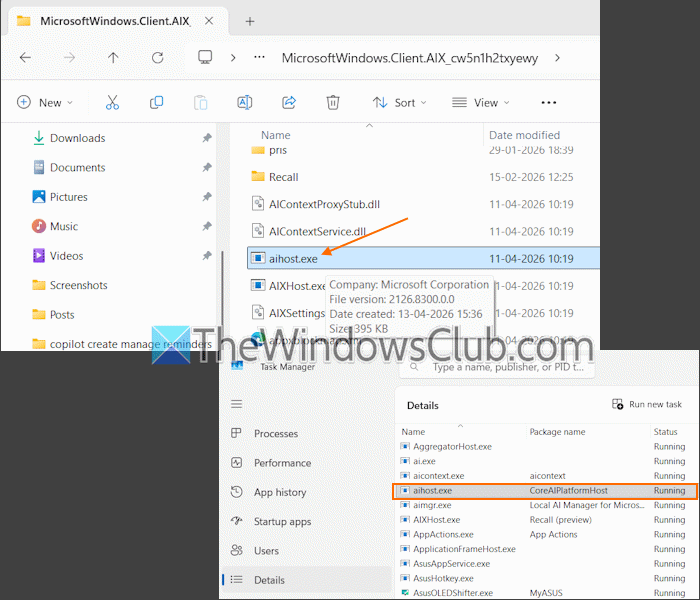Select ApplicationFrameHost.exe process row

coord(547,549)
